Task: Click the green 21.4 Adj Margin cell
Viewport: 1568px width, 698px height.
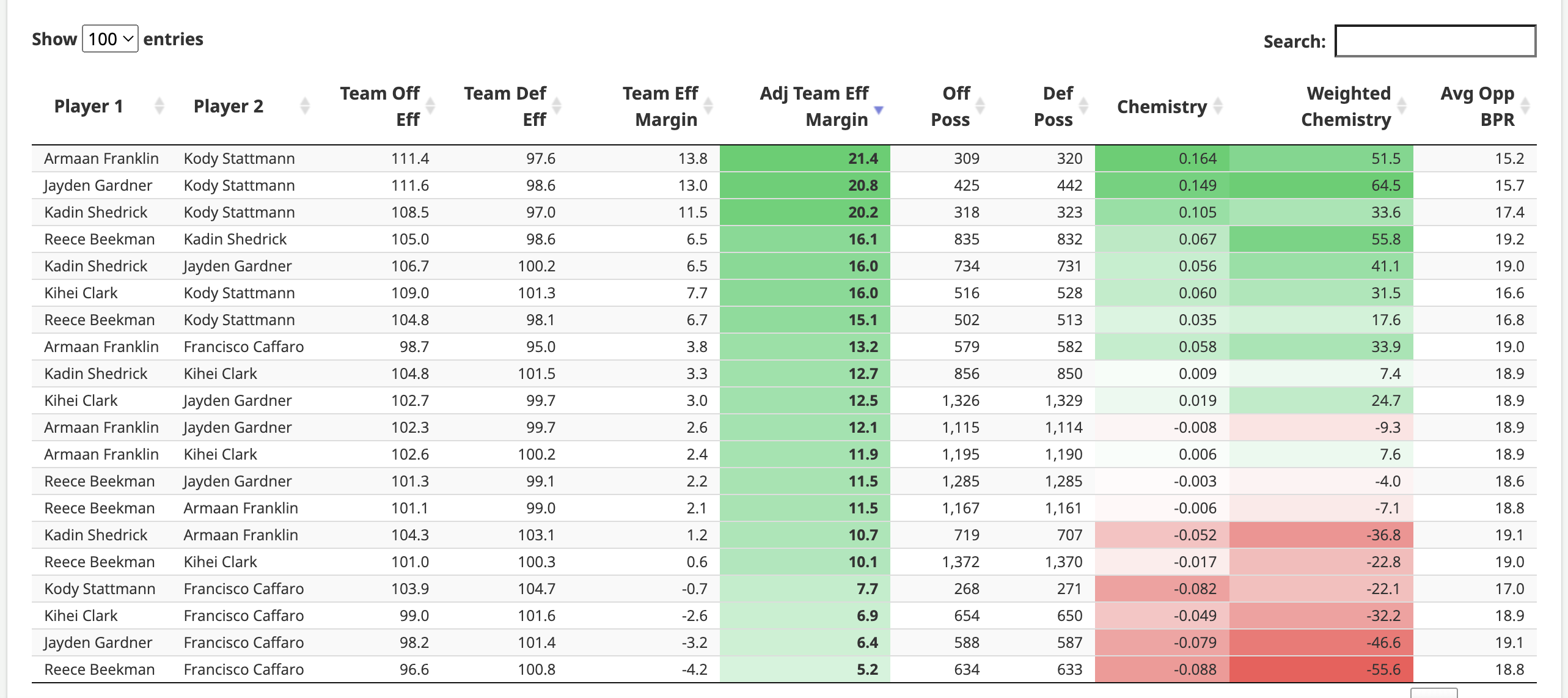Action: (805, 159)
